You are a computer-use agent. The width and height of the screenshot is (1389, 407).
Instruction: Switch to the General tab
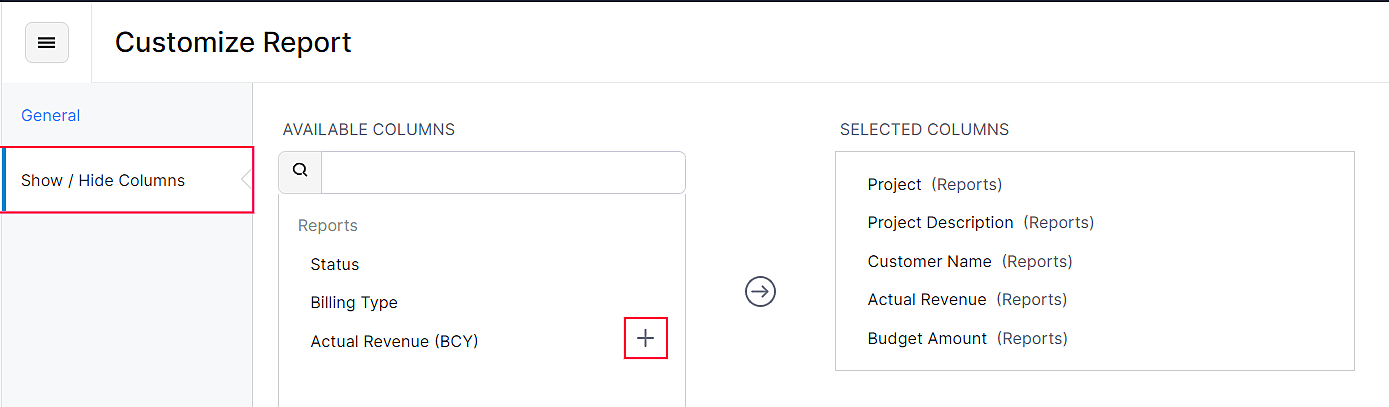(51, 115)
